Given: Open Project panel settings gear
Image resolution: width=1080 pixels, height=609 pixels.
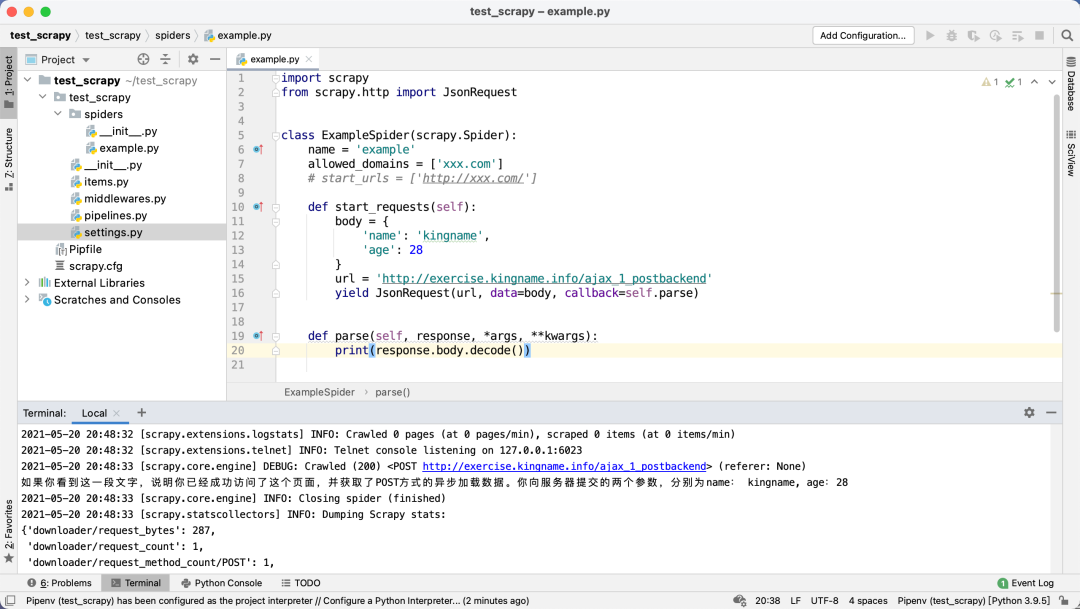Looking at the screenshot, I should (x=193, y=59).
